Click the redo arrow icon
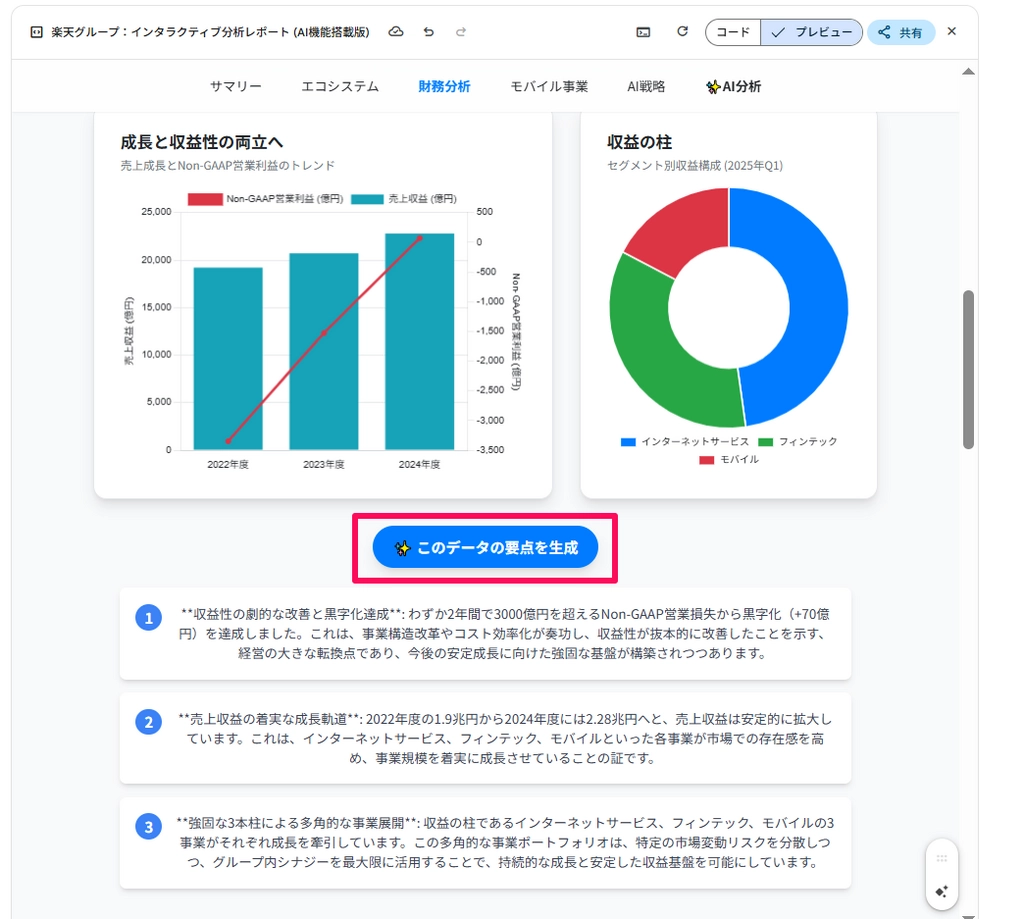 click(461, 31)
